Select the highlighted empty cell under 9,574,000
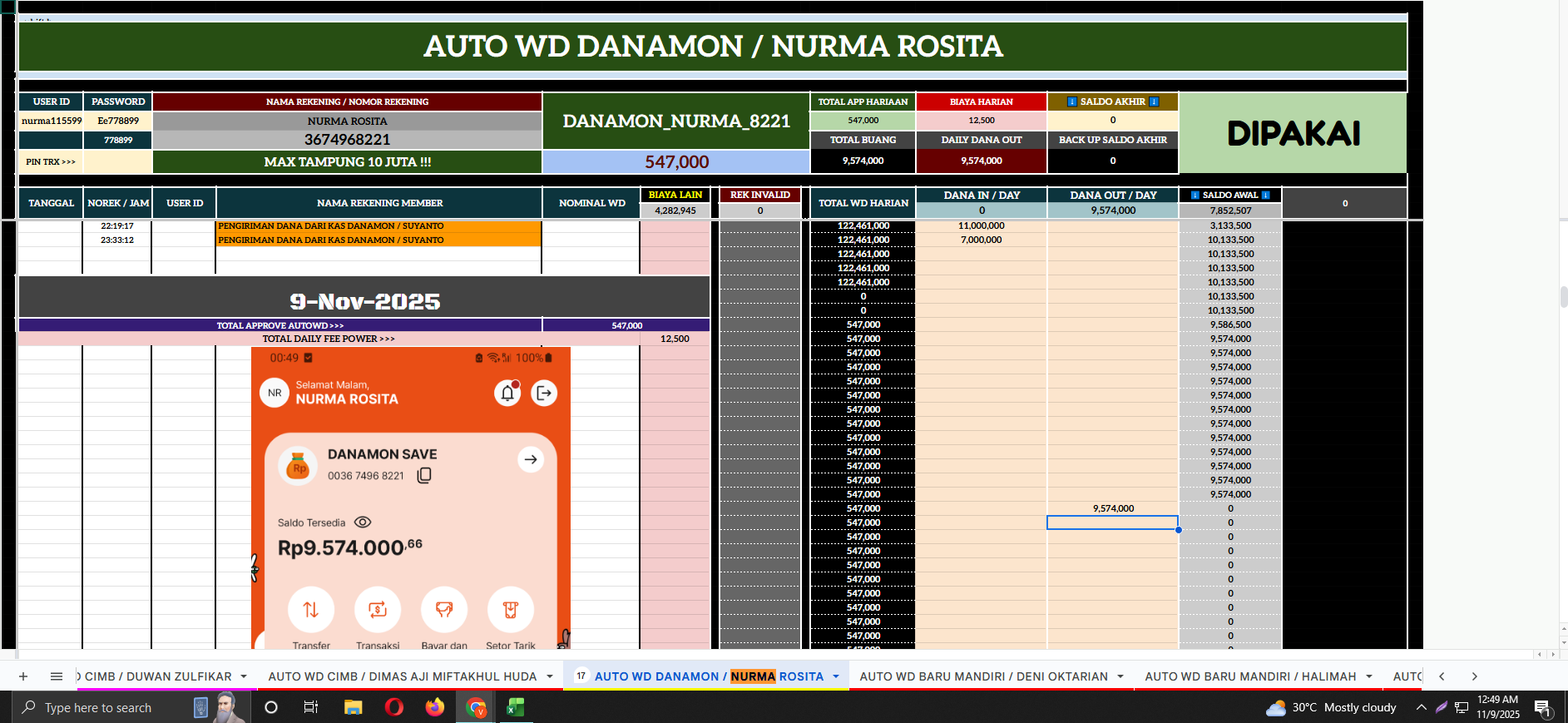Image resolution: width=1568 pixels, height=723 pixels. click(x=1112, y=522)
